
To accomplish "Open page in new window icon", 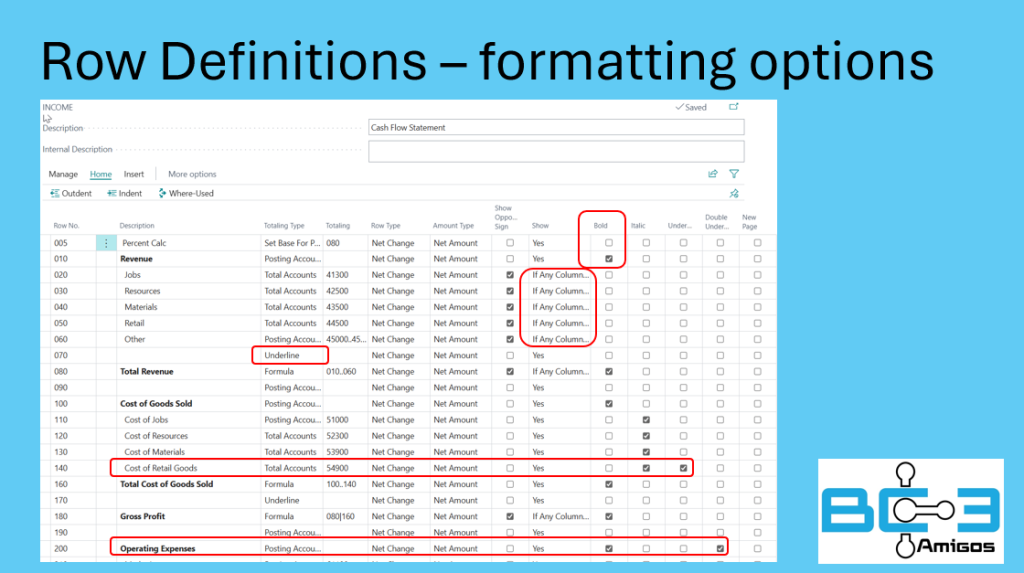I will tap(734, 107).
